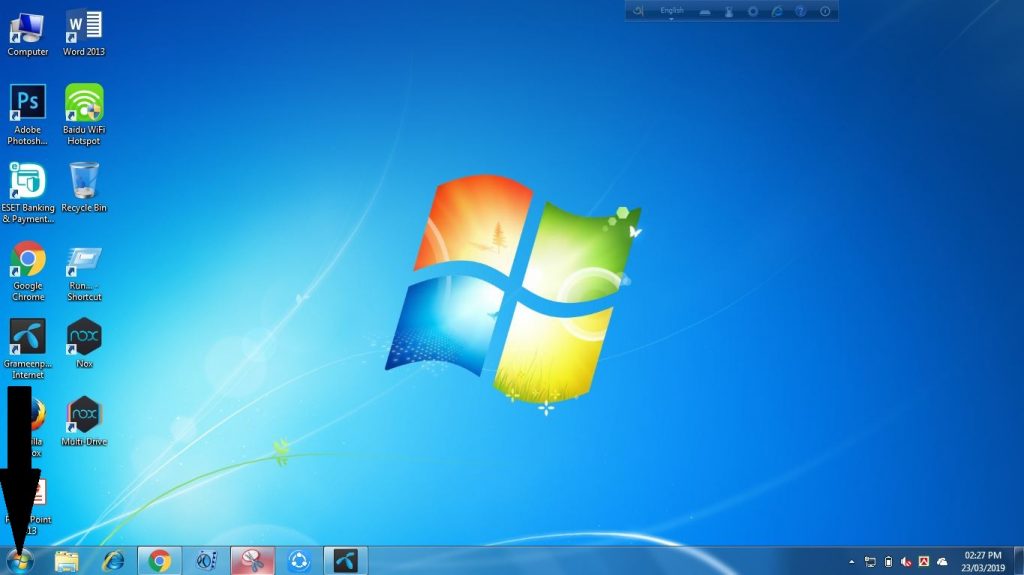Open the film-strip media app on taskbar
Viewport: 1024px width, 575px height.
[206, 561]
